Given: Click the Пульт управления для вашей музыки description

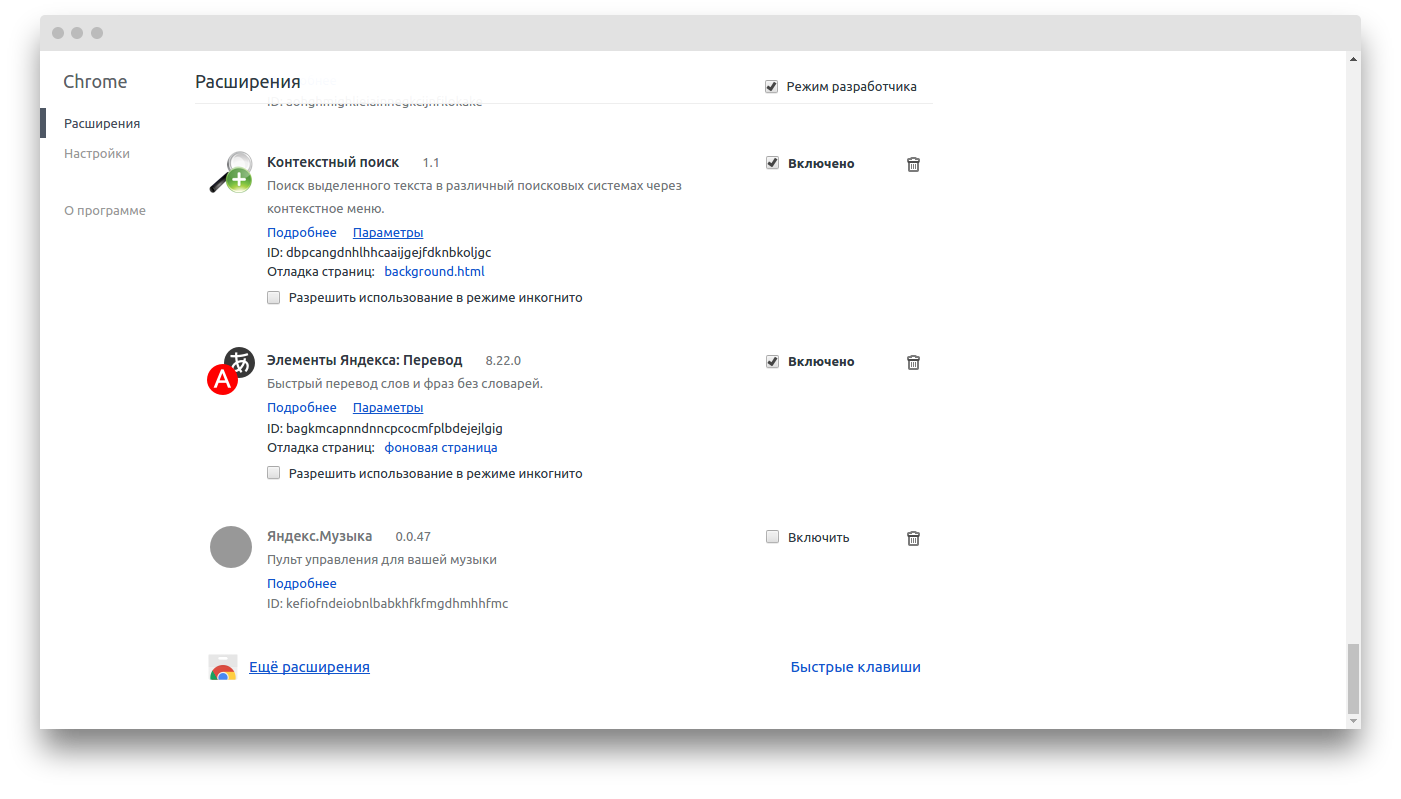Looking at the screenshot, I should click(x=382, y=560).
